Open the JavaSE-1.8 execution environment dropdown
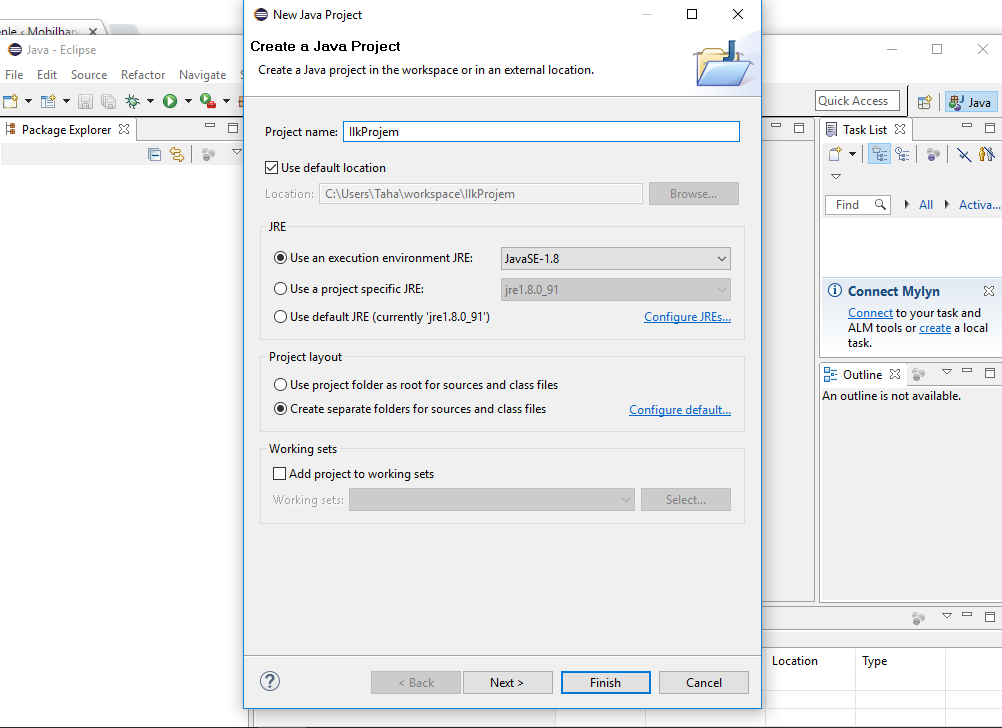 tap(615, 259)
